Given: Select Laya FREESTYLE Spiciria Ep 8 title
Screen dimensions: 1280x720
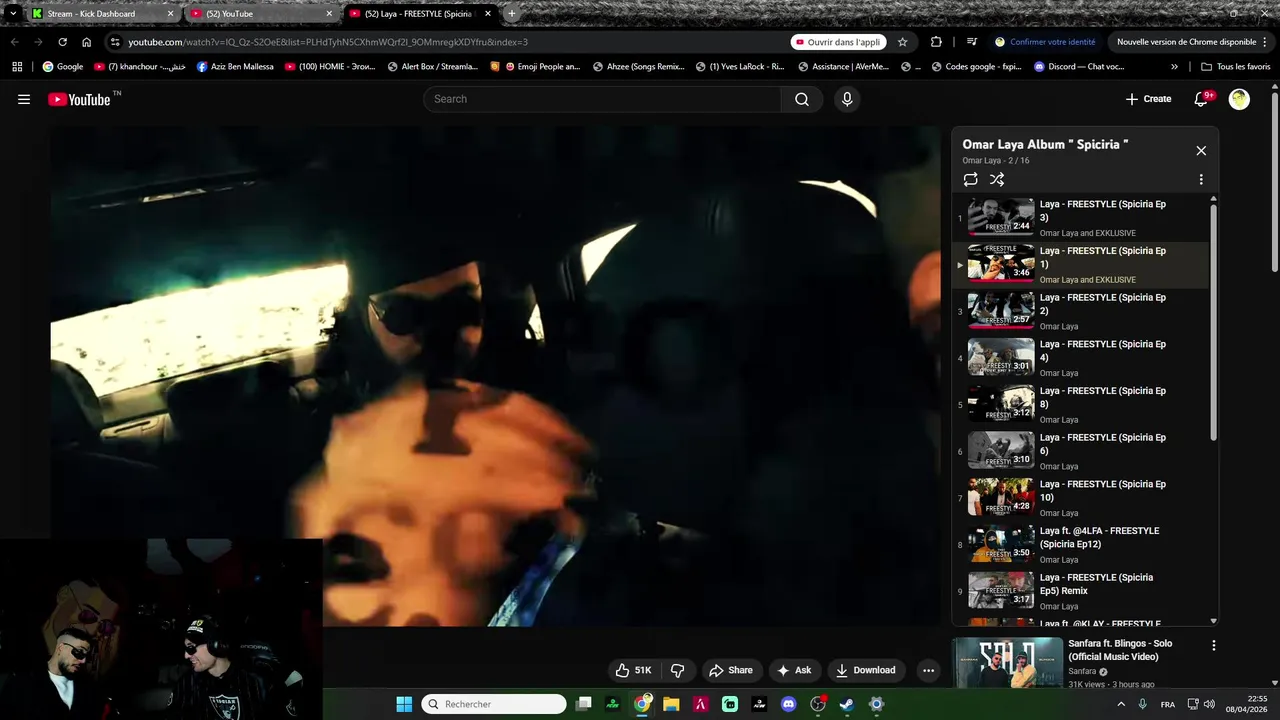Looking at the screenshot, I should tap(1102, 398).
